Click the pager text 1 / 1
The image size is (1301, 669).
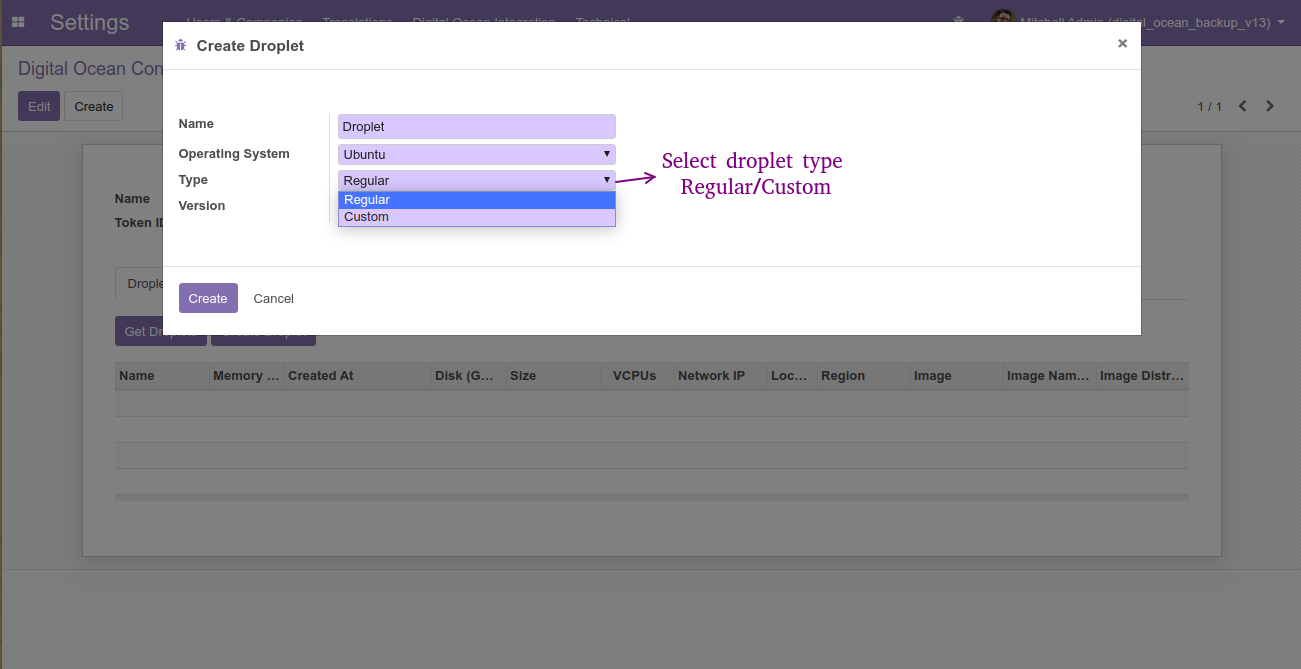pyautogui.click(x=1209, y=106)
